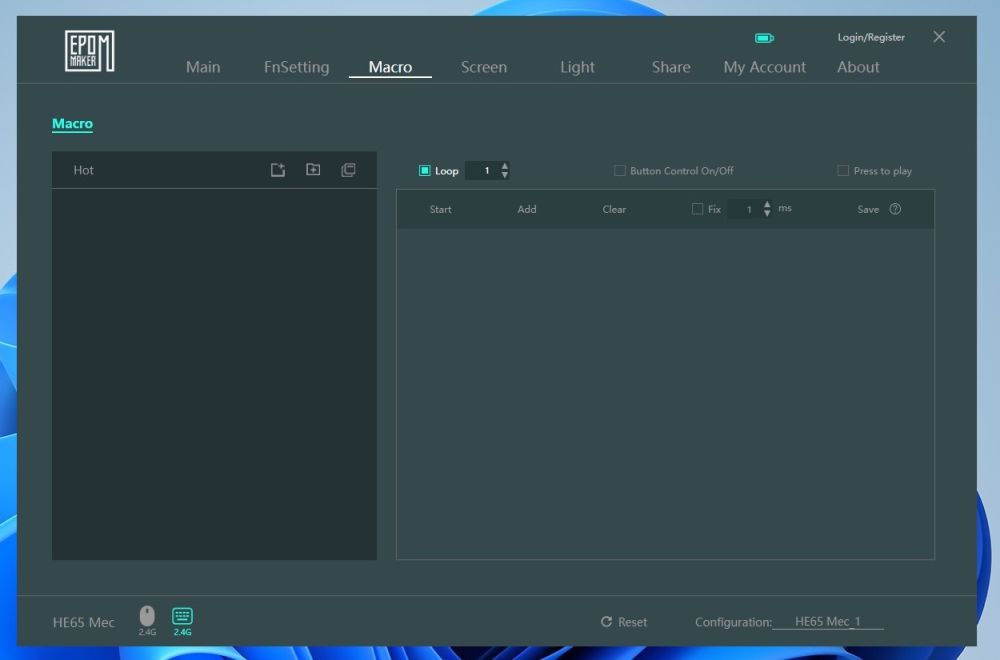Viewport: 1000px width, 660px height.
Task: Create a new macro with the add icon
Action: 278,170
